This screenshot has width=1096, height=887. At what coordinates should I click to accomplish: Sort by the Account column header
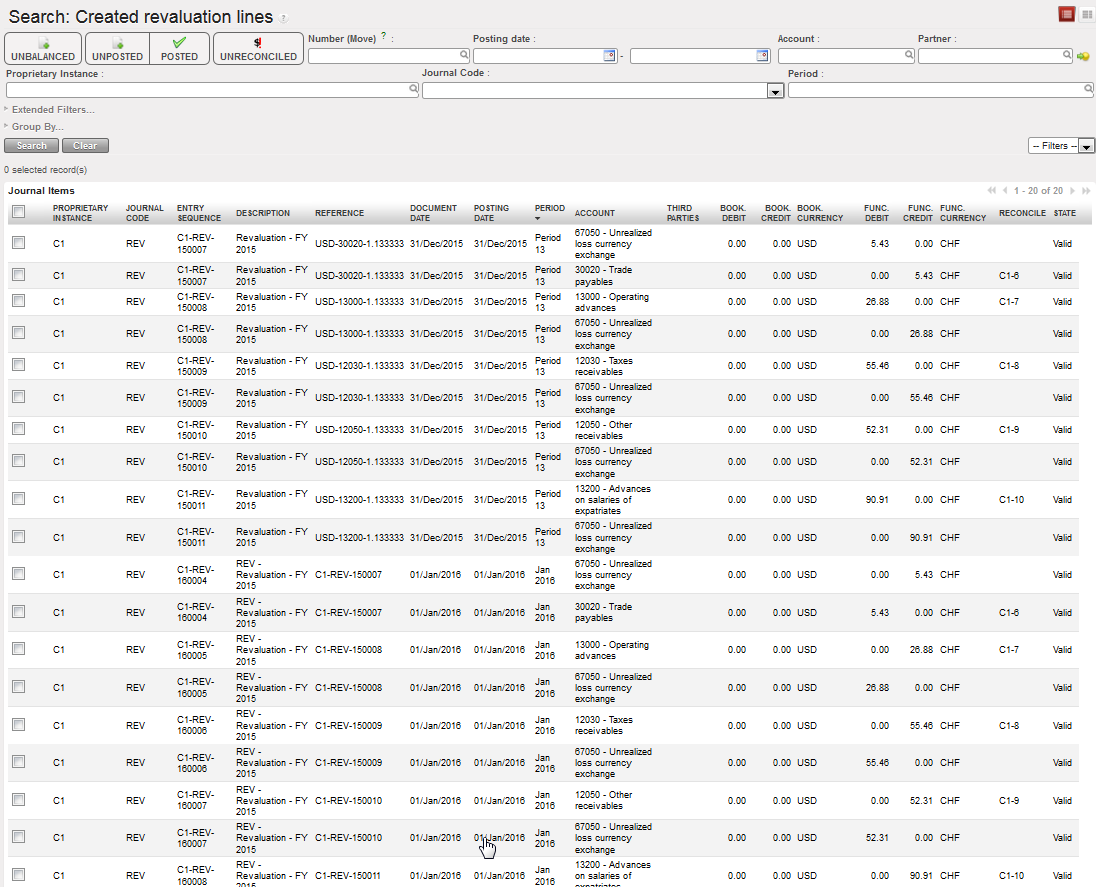coord(594,213)
